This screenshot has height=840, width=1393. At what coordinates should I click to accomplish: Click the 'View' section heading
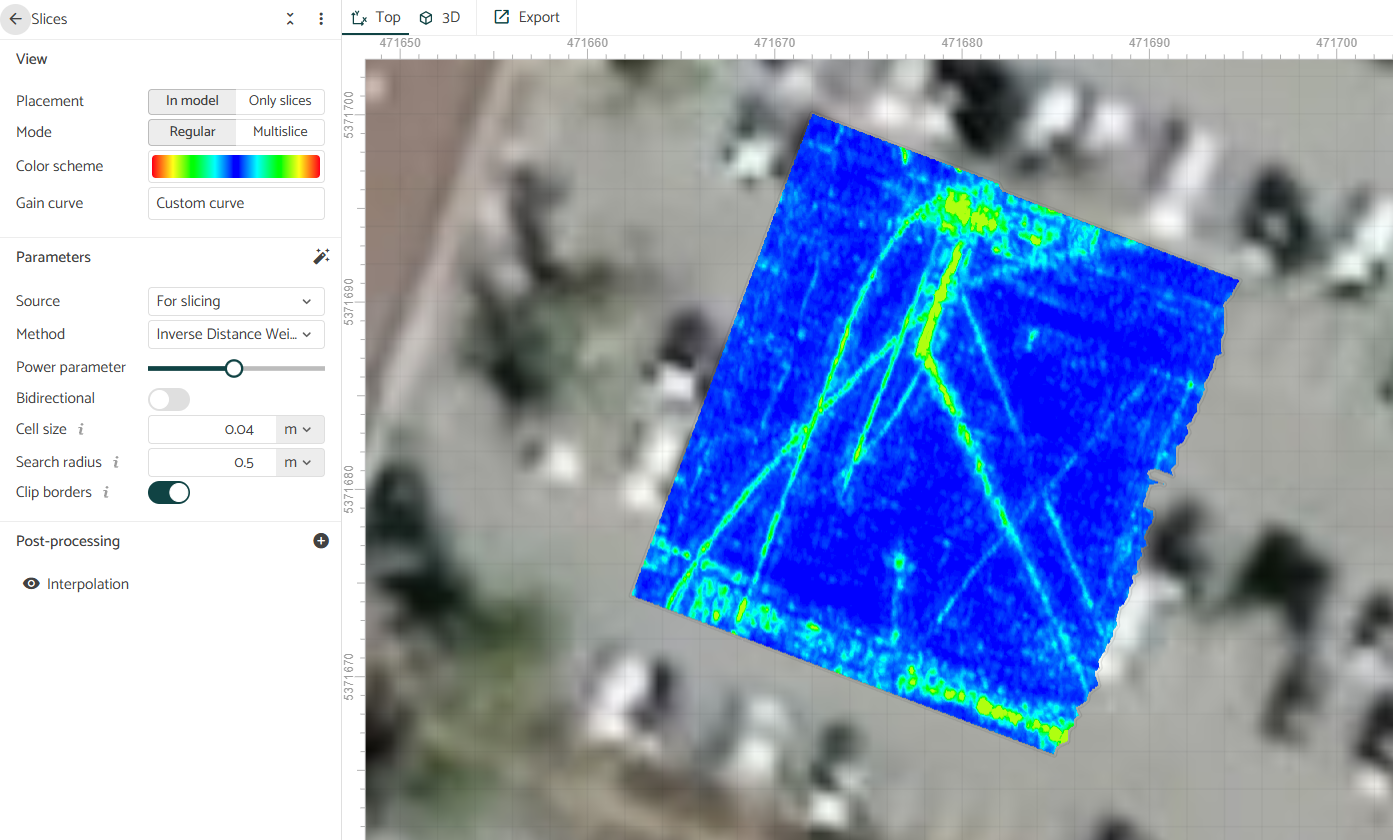point(32,59)
